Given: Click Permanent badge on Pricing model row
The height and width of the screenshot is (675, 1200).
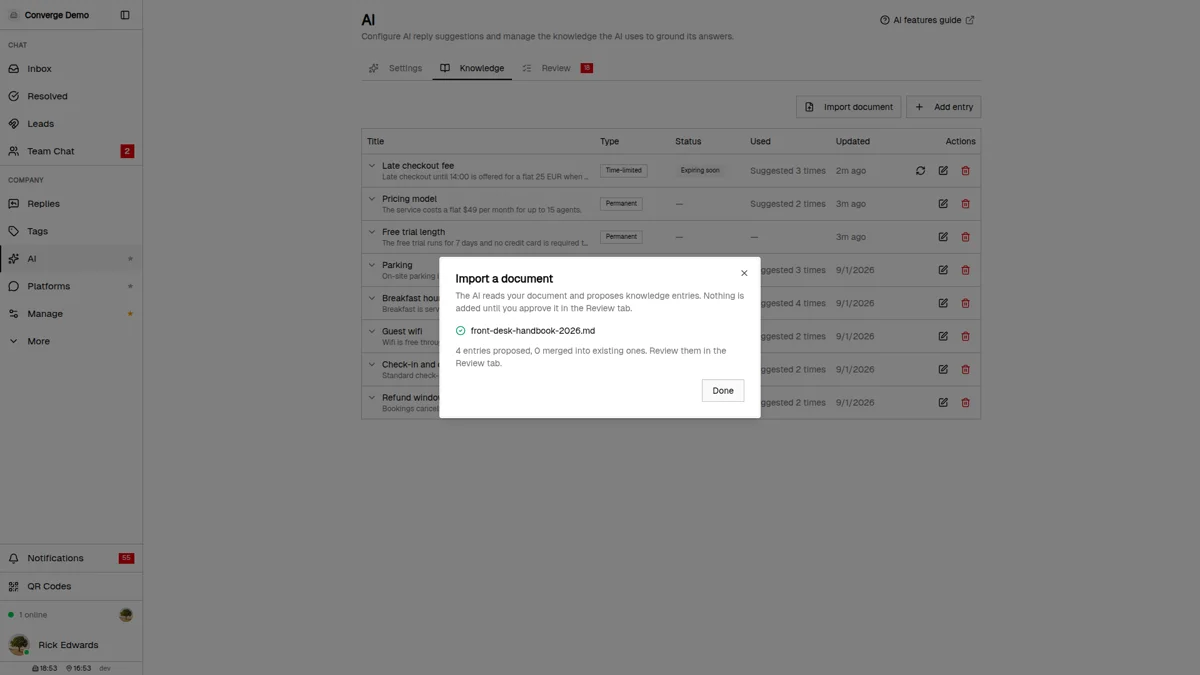Looking at the screenshot, I should tap(621, 204).
